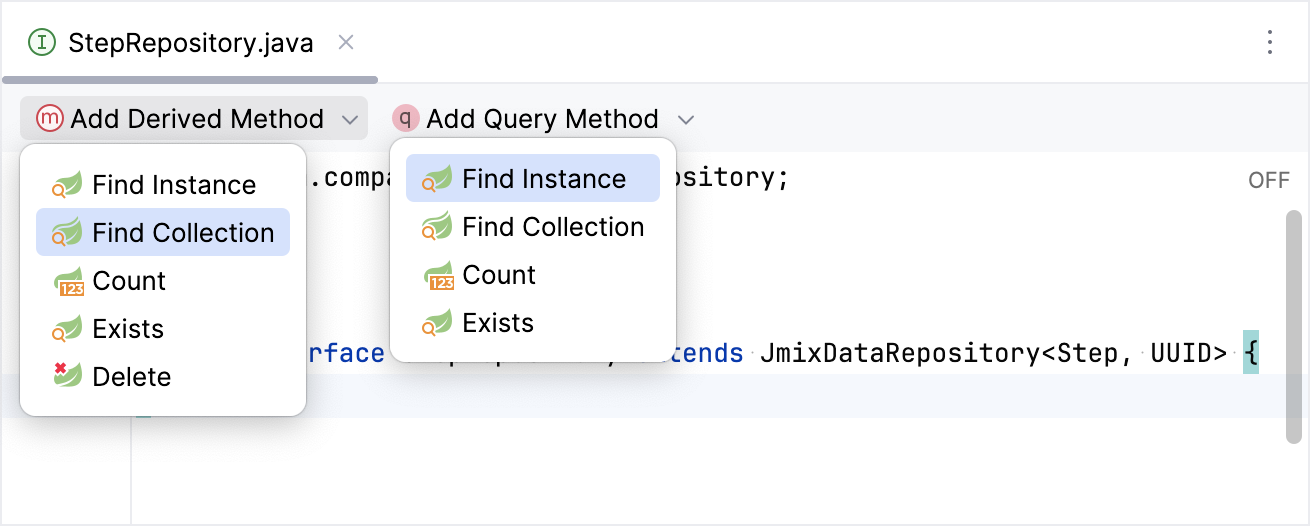Click the Count icon in Query Method menu
The image size is (1310, 526).
[x=437, y=275]
